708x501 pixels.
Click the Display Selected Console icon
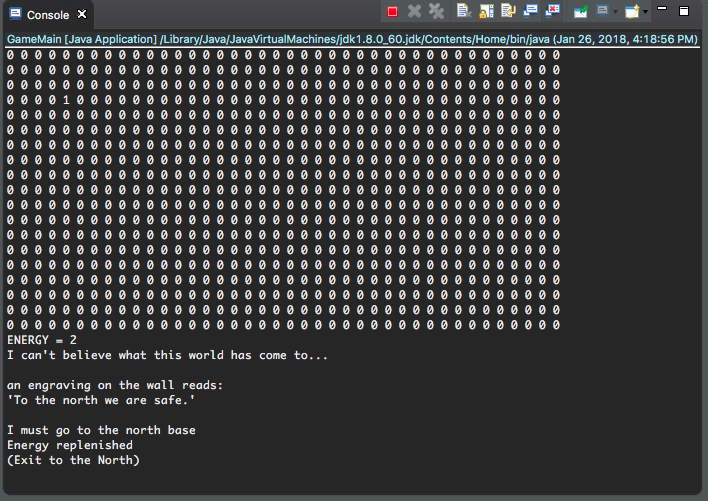(601, 12)
